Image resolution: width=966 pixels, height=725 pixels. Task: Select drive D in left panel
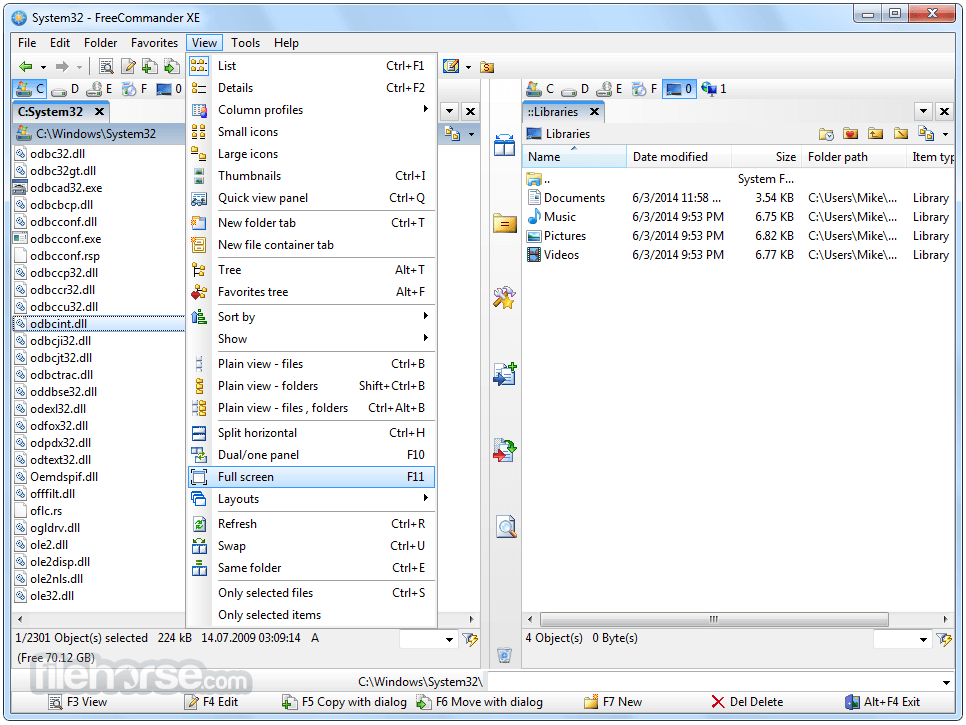click(65, 89)
